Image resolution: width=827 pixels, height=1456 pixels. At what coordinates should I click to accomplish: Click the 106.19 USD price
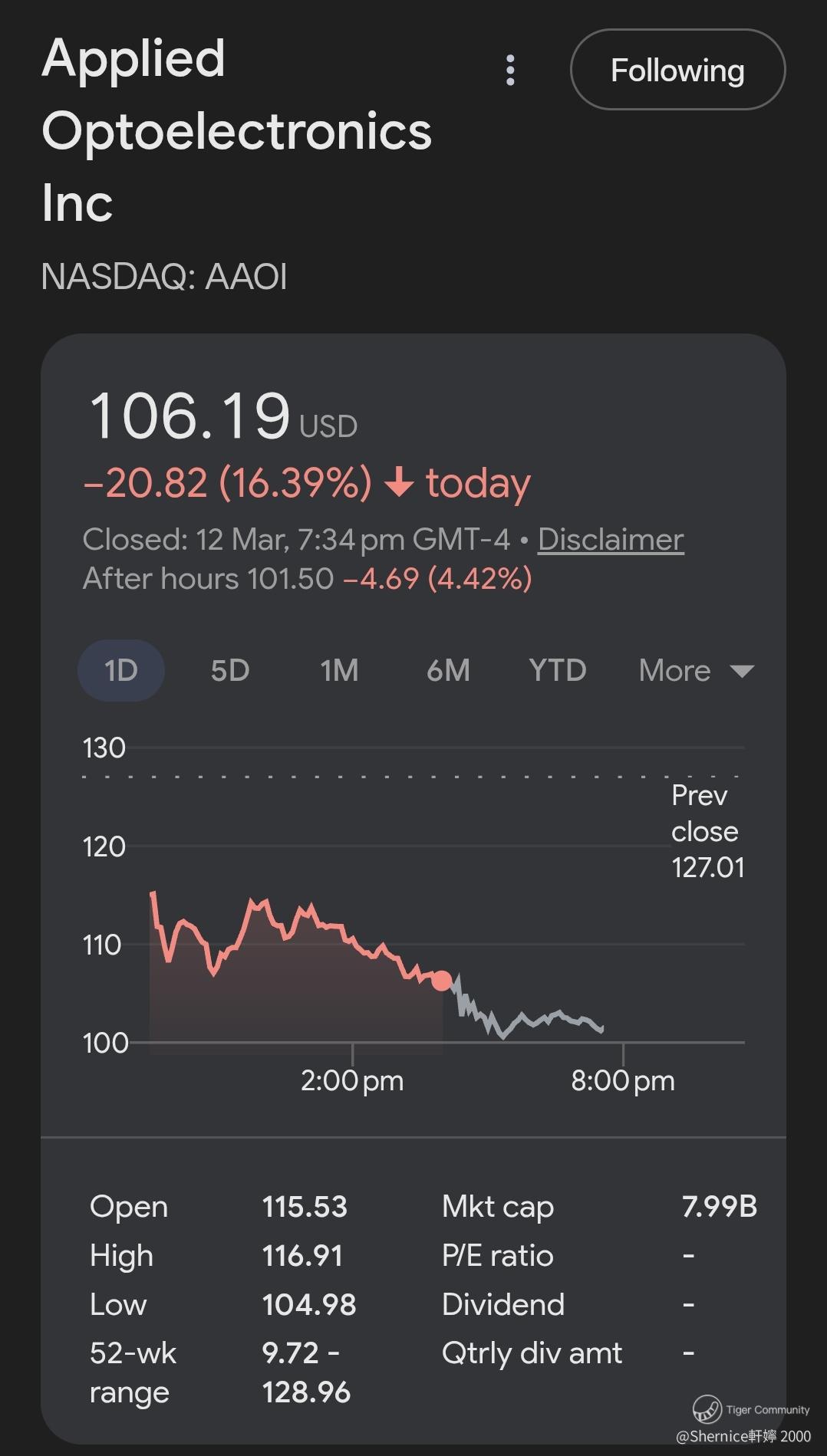(222, 416)
